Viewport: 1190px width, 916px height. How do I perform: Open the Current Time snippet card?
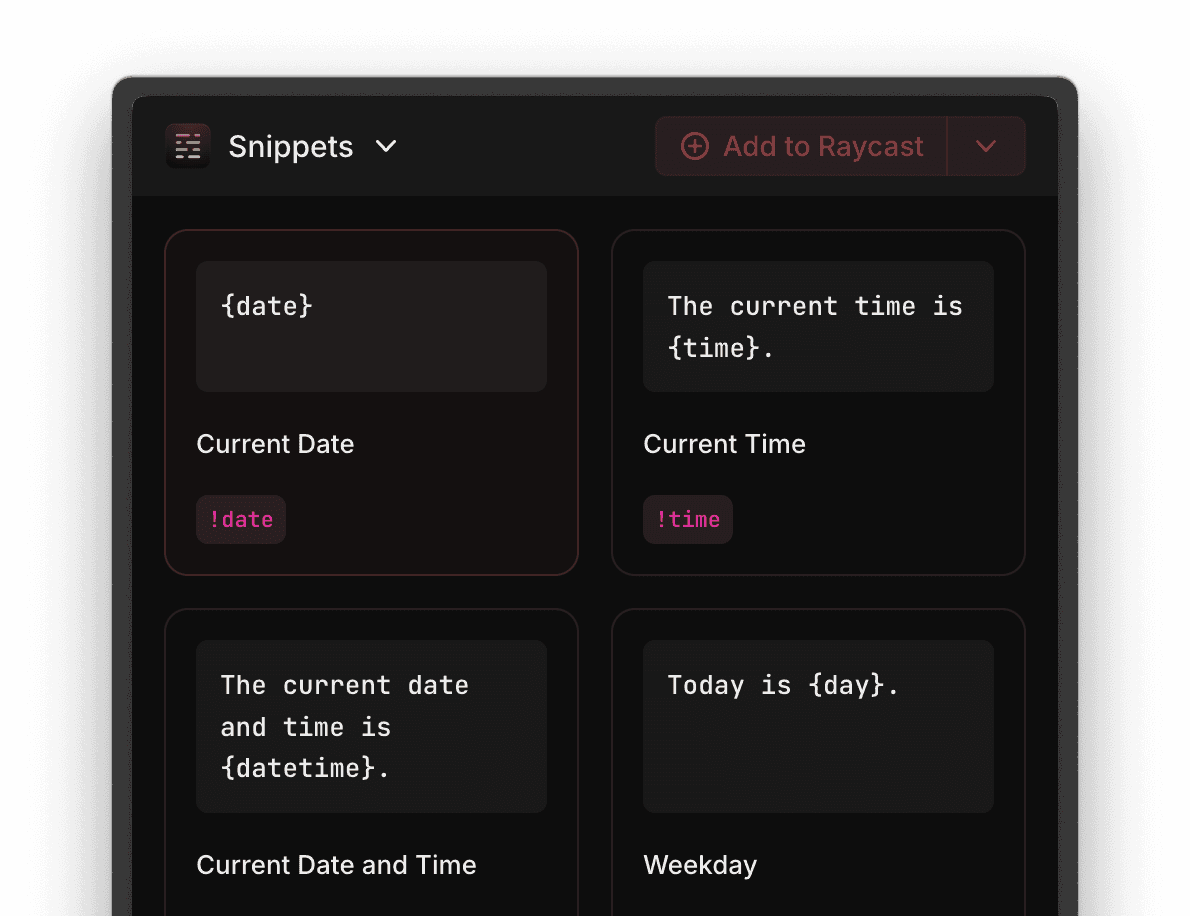[x=818, y=402]
